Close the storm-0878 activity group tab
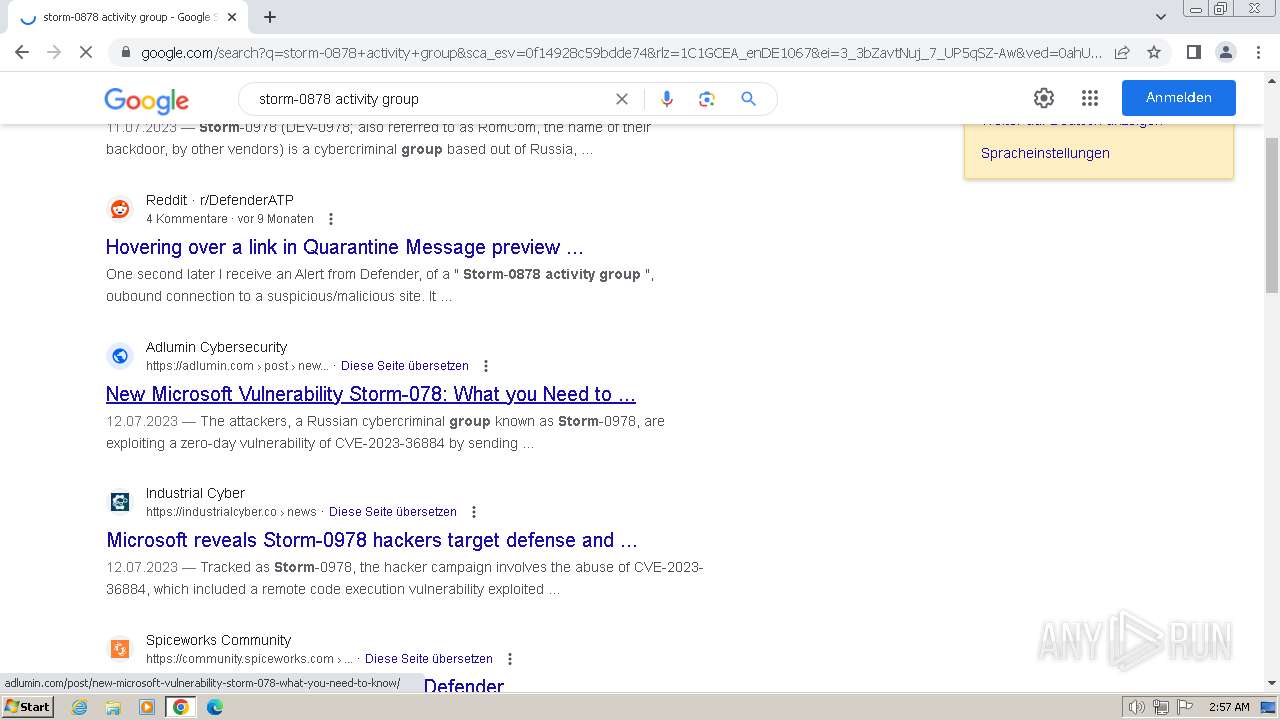Screen dimensions: 1280x720 [232, 17]
